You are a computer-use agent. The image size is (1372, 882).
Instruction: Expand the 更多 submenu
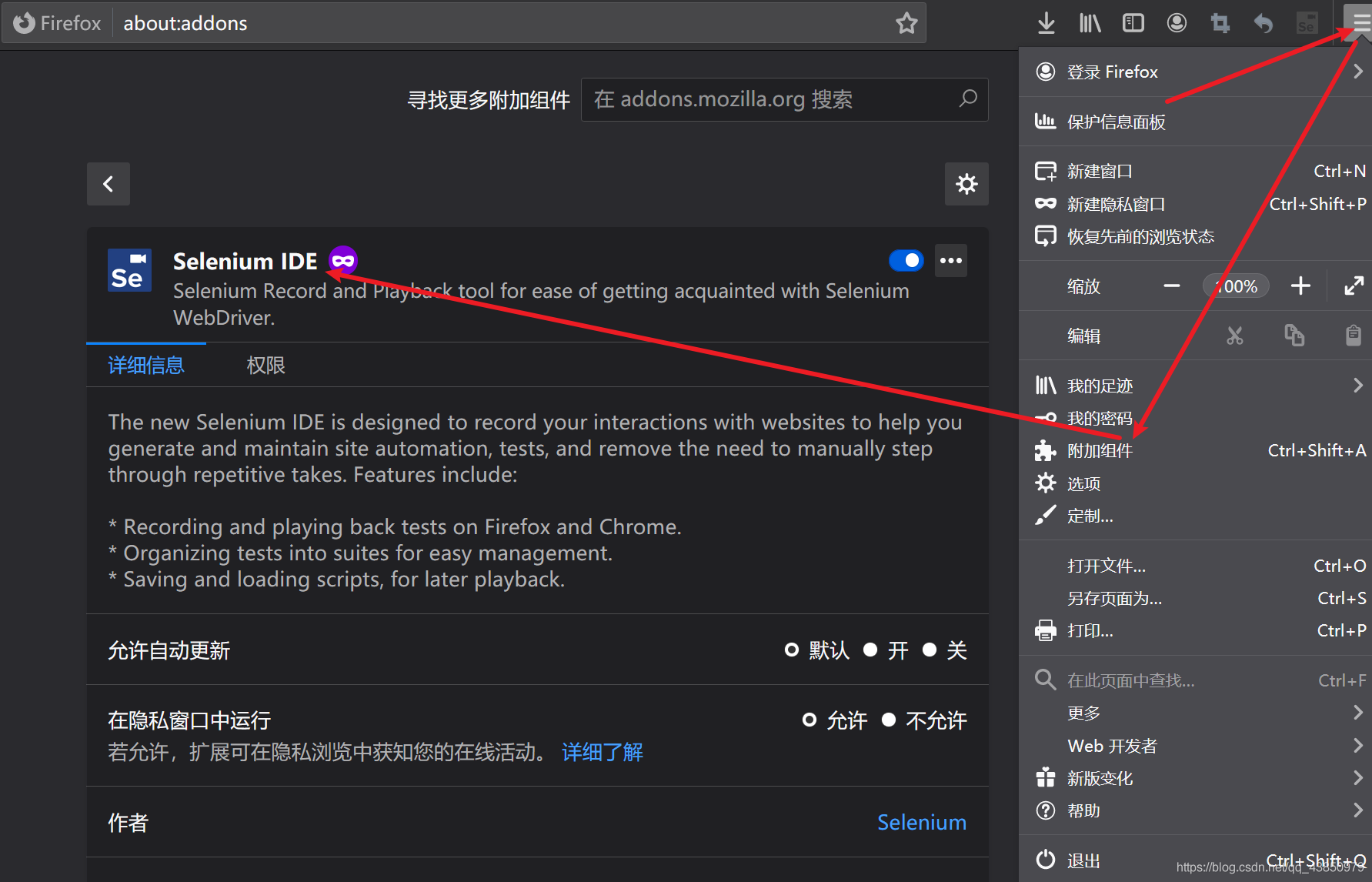pos(1195,713)
